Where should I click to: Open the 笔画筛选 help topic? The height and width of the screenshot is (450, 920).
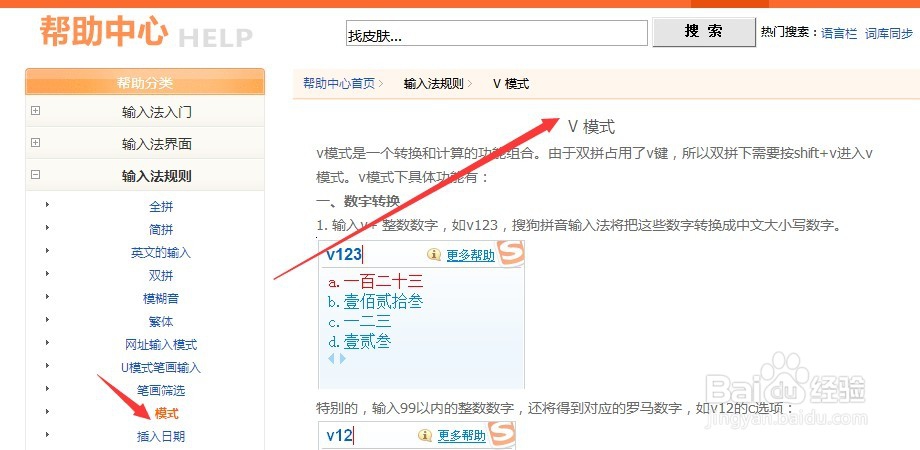coord(161,390)
